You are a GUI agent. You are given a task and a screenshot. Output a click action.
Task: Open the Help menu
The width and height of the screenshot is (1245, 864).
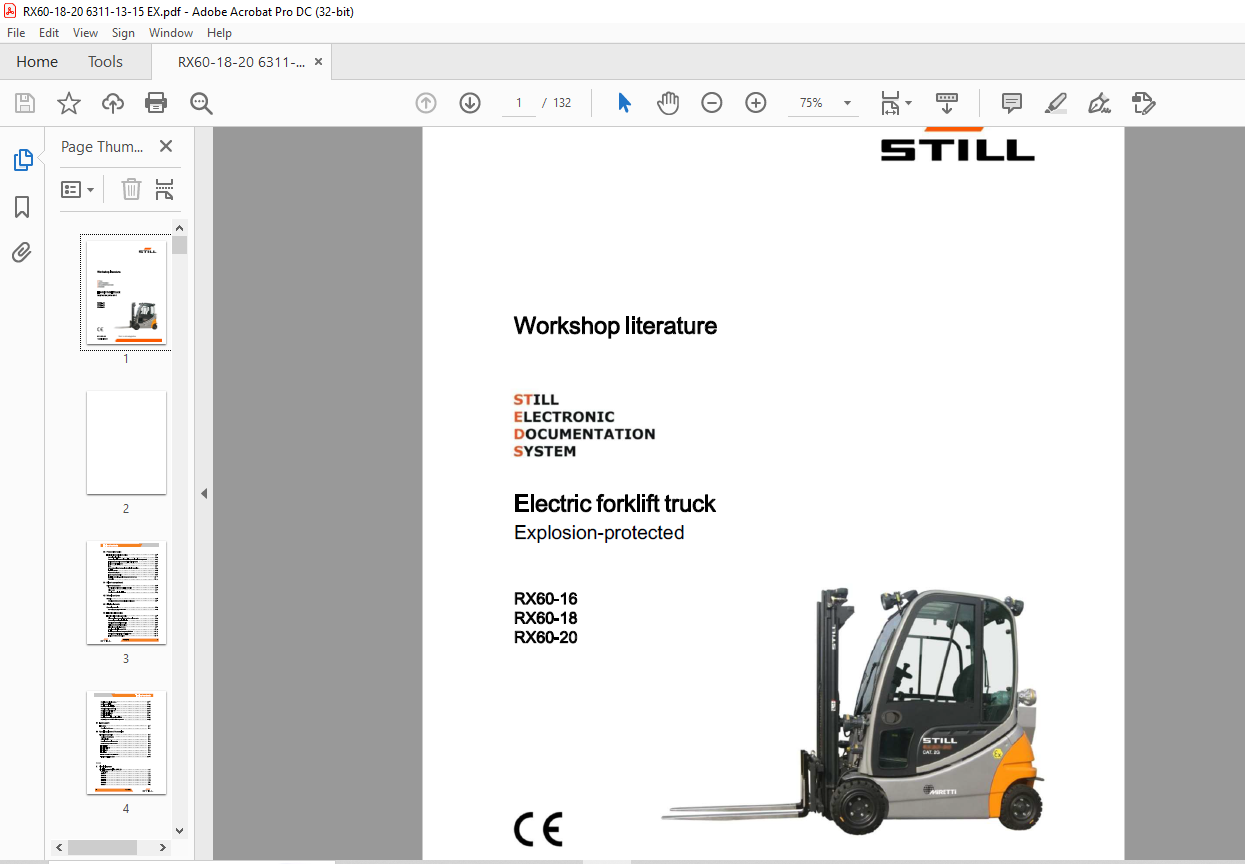pos(219,33)
